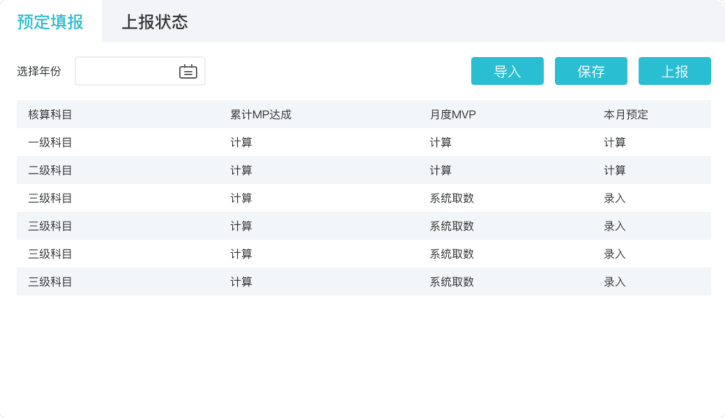The width and height of the screenshot is (725, 418).
Task: Select the 一级科目 row label
Action: [50, 142]
